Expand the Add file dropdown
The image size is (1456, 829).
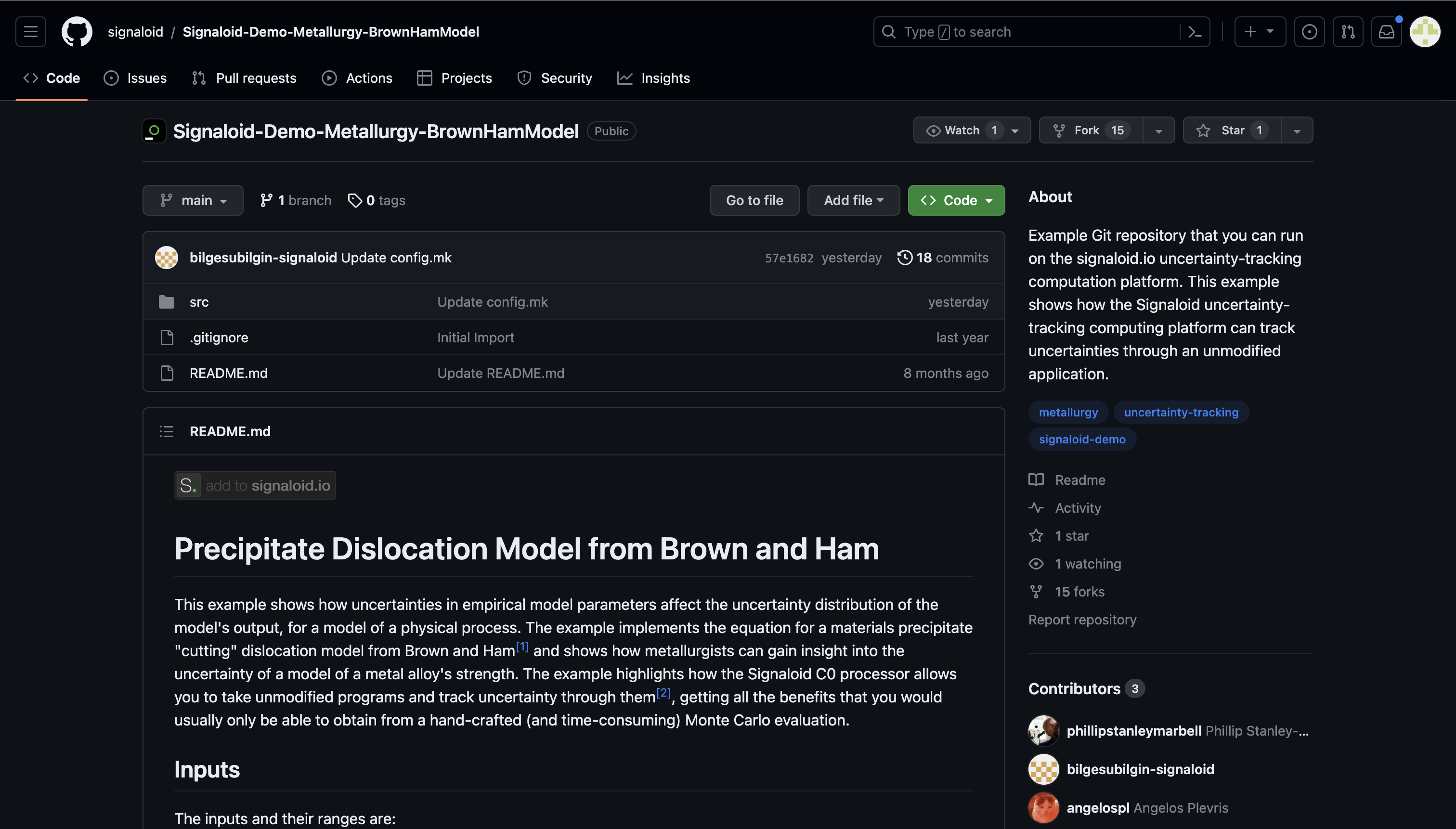click(x=853, y=200)
